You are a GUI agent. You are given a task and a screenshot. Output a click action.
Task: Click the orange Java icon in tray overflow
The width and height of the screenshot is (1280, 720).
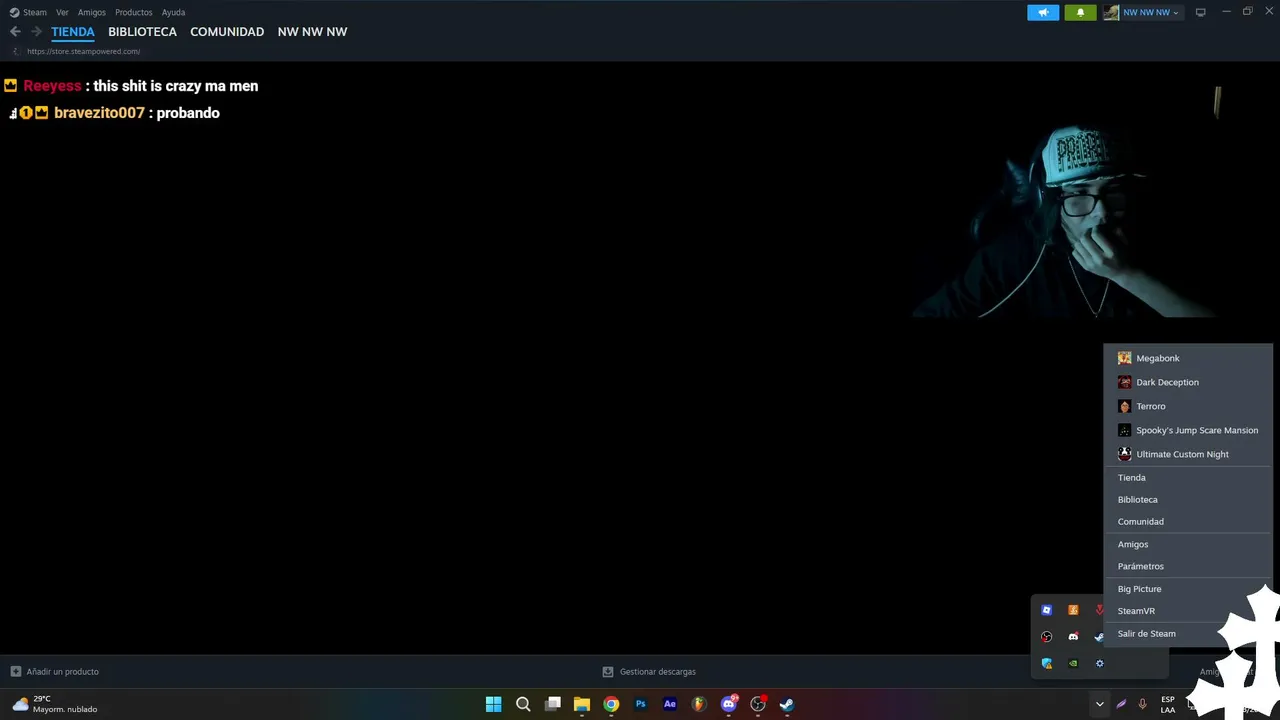click(1073, 610)
